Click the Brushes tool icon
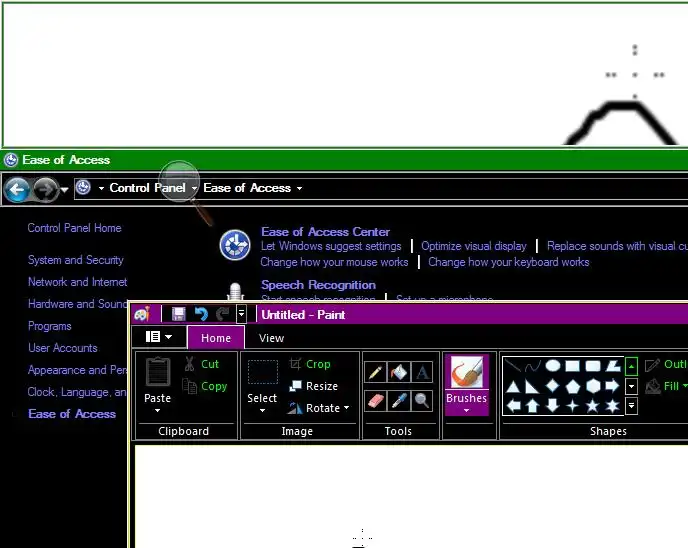Viewport: 688px width, 548px height. coord(466,372)
